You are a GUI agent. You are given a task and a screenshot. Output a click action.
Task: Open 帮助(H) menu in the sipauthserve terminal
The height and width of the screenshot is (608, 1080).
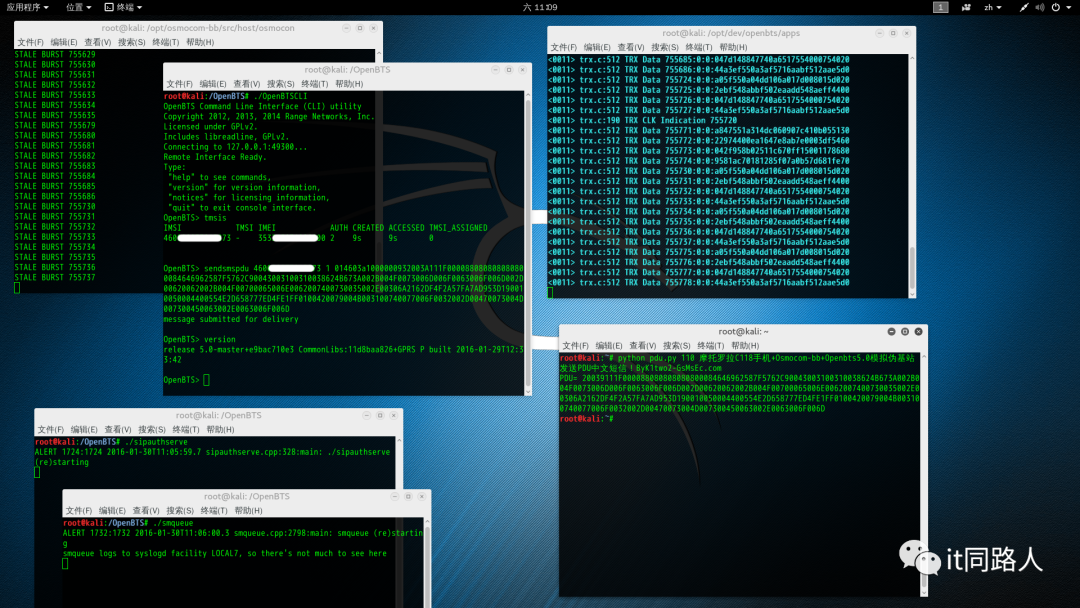click(x=220, y=430)
